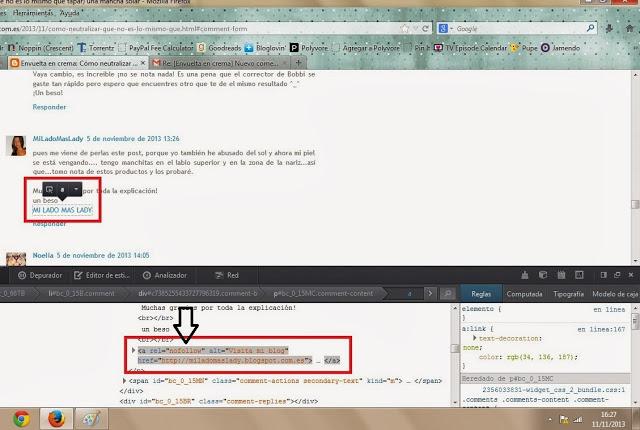Advance the breadcrumb trail with right arrow
The height and width of the screenshot is (430, 640).
[x=430, y=293]
